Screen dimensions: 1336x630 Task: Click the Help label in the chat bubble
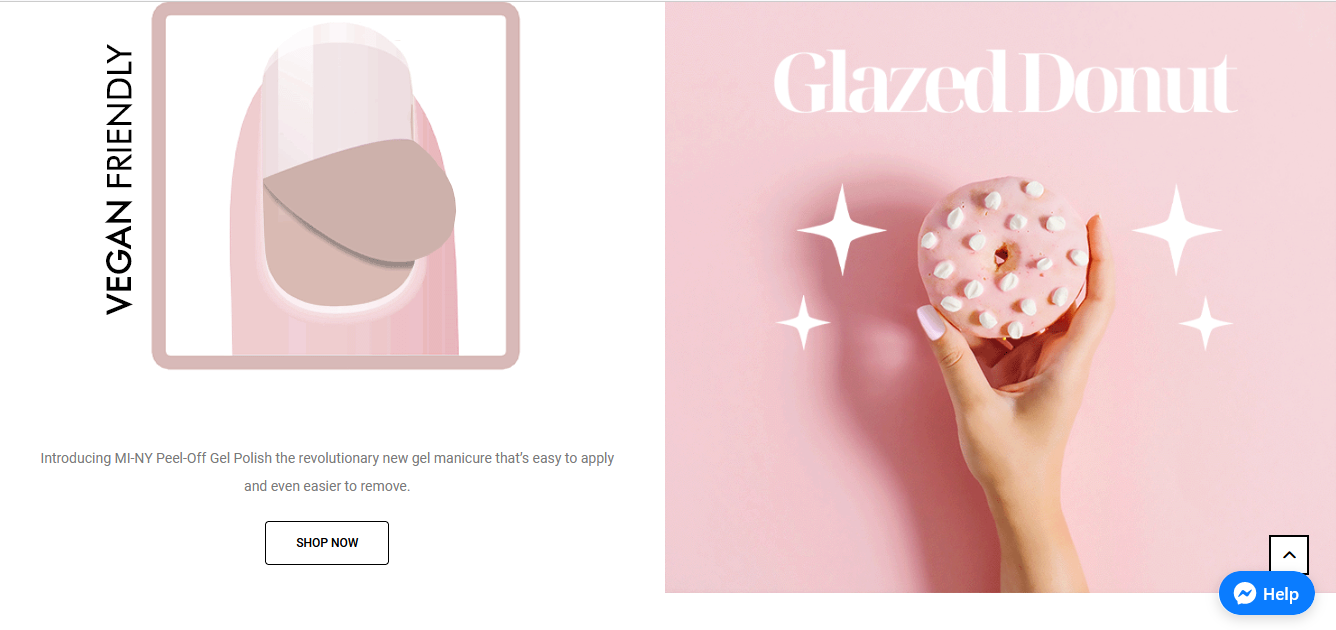(x=1281, y=594)
